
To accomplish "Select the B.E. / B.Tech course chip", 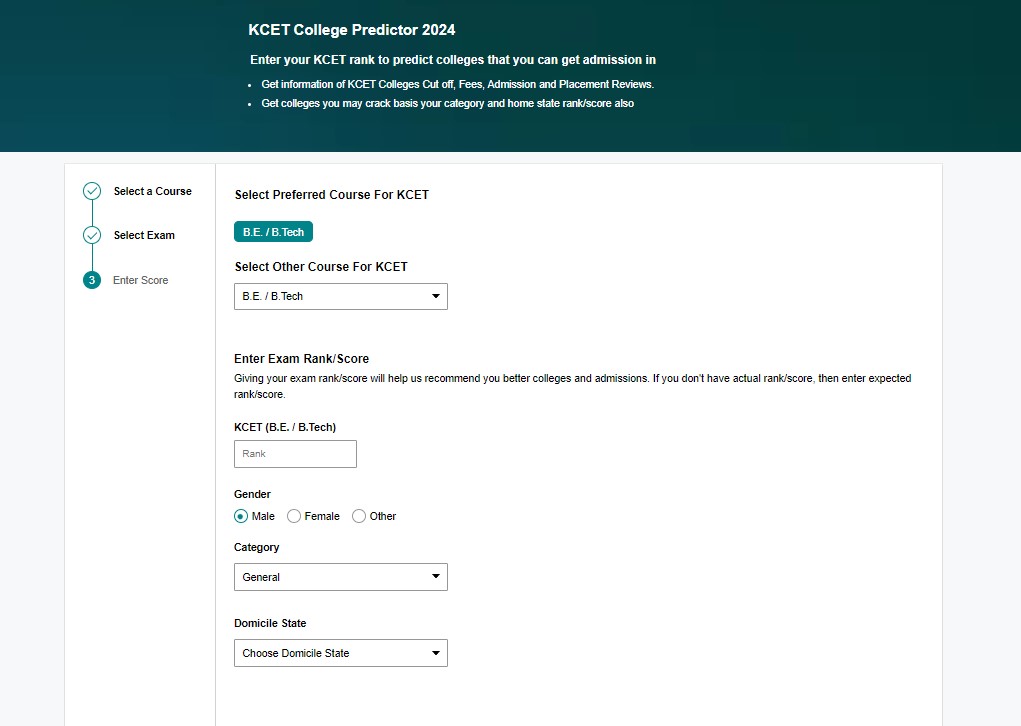I will 273,231.
